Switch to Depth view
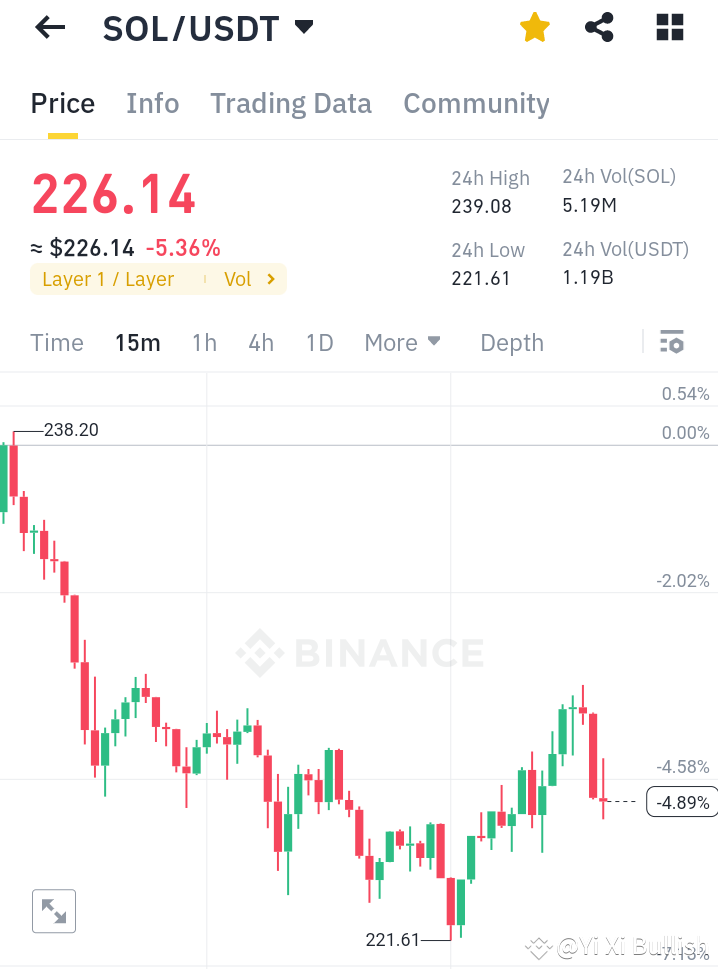 pos(511,342)
